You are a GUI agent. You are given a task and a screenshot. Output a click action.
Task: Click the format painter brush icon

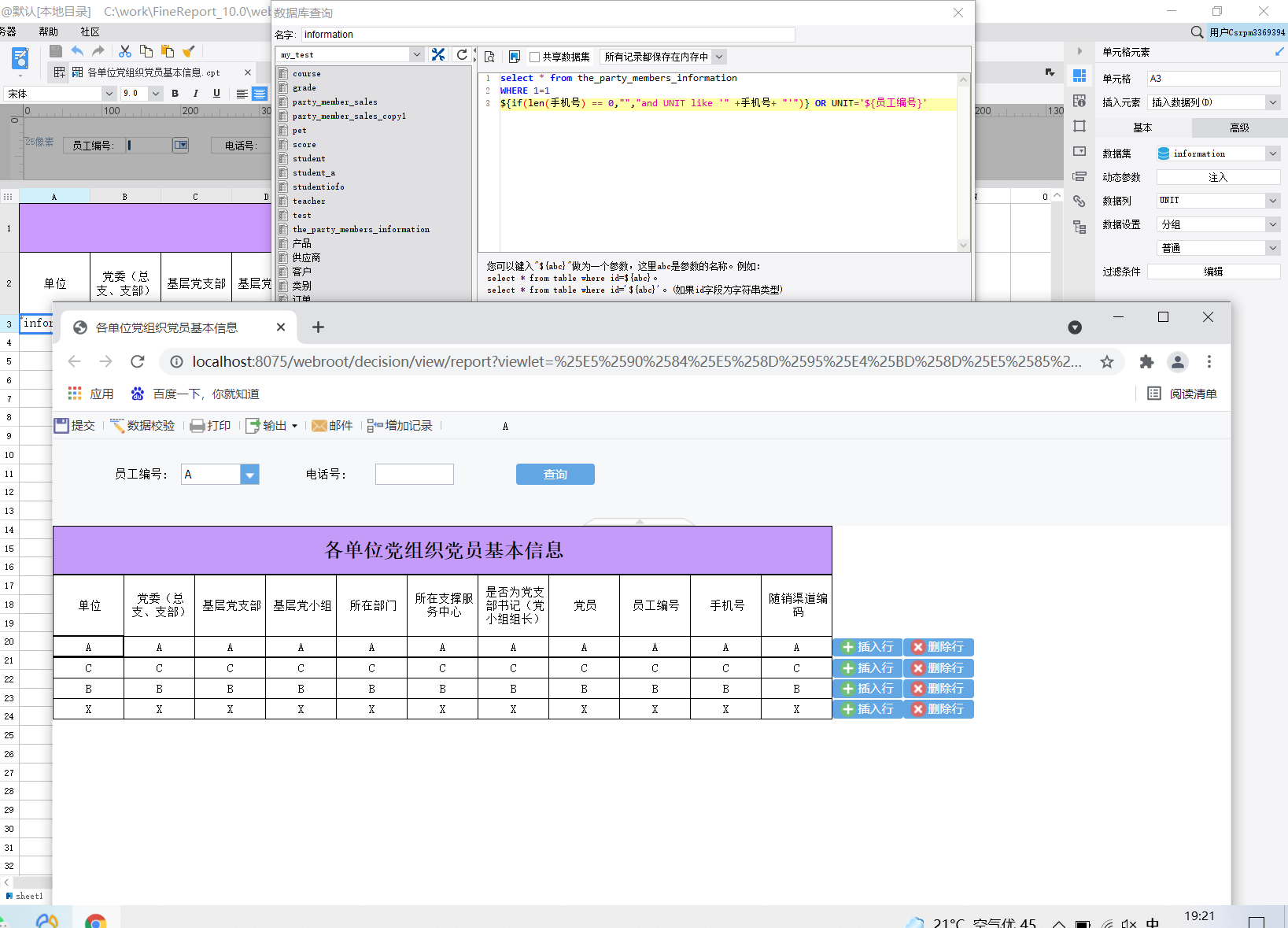(189, 51)
